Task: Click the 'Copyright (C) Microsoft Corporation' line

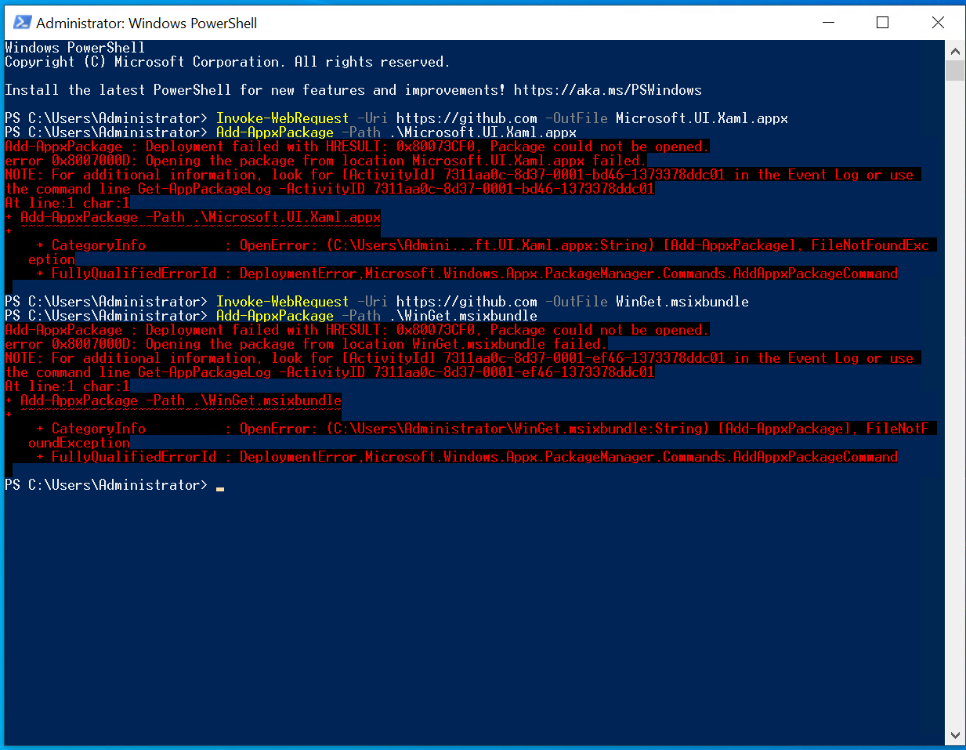Action: coord(227,62)
